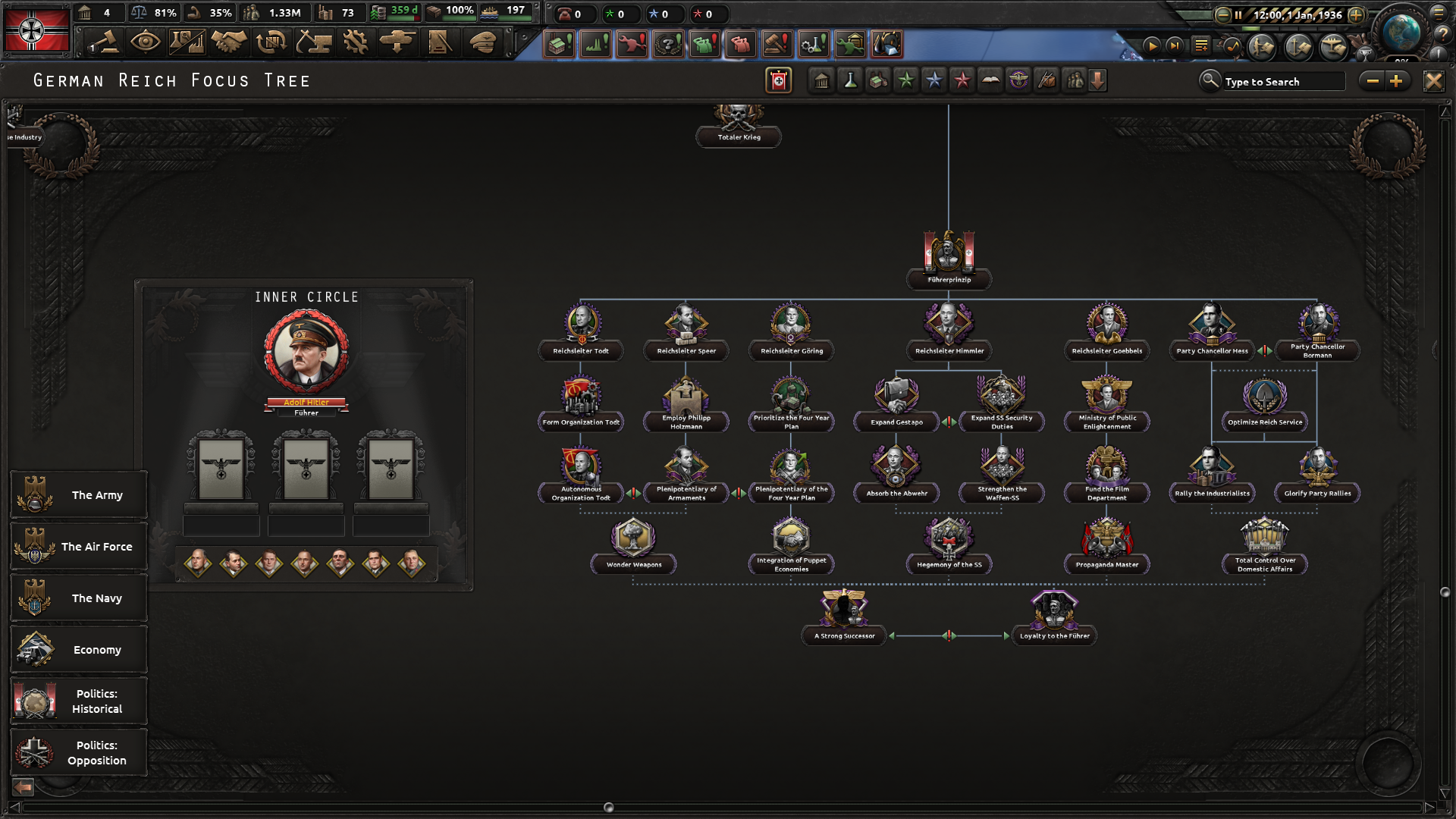Toggle the Inner Circle banner button

(x=779, y=80)
